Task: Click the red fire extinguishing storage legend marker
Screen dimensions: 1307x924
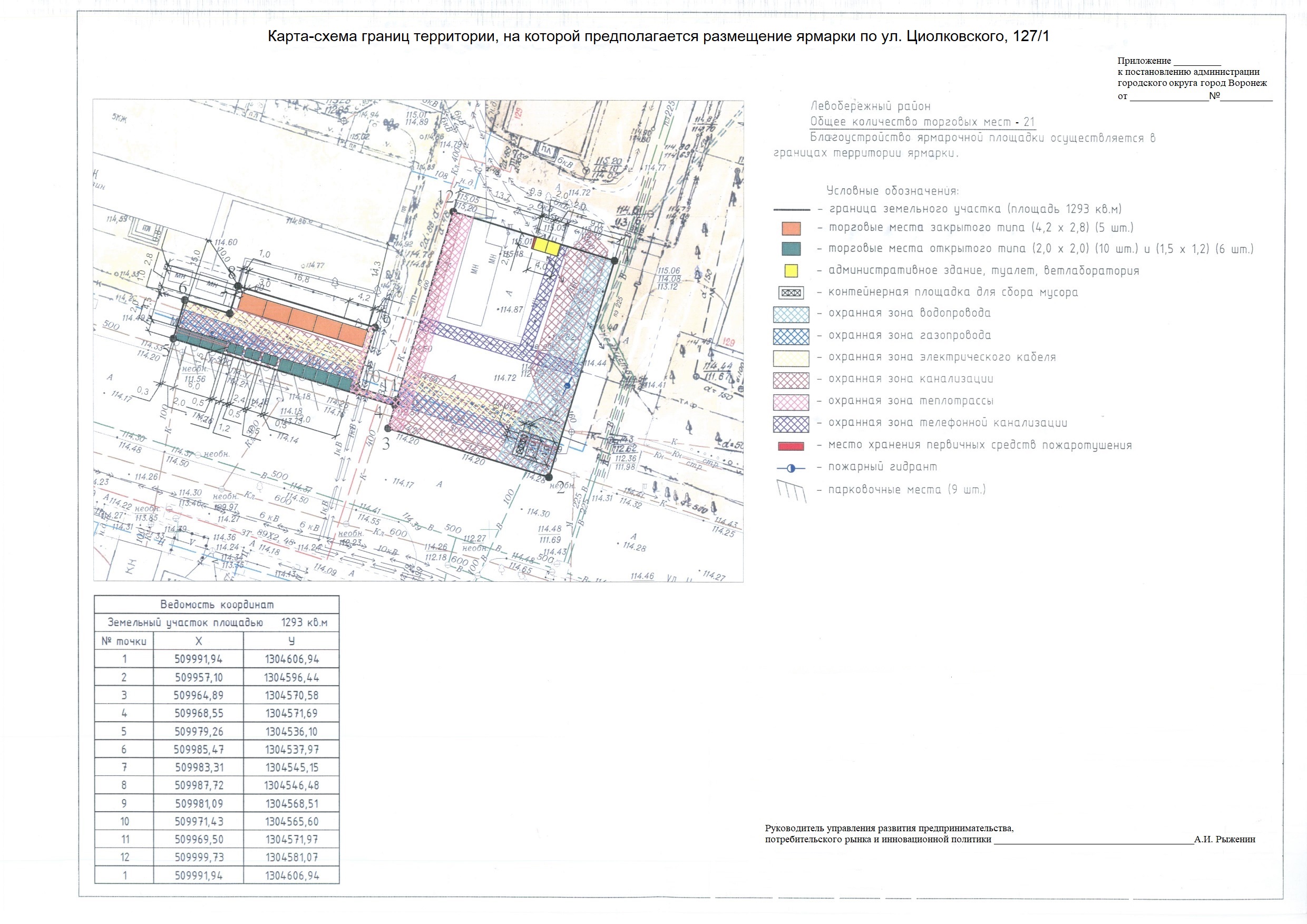Action: click(791, 446)
